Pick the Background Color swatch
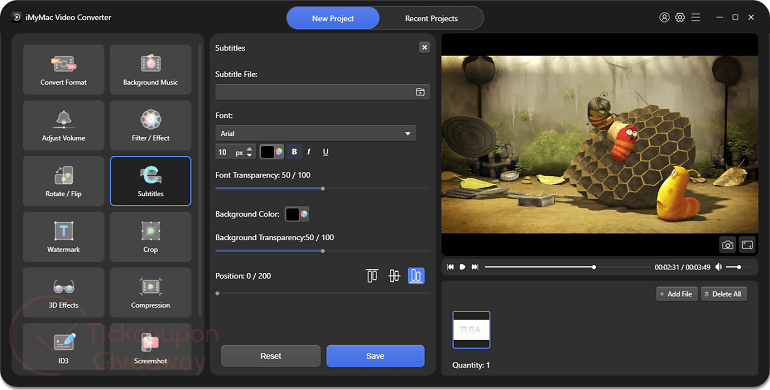Image resolution: width=770 pixels, height=390 pixels. point(297,214)
